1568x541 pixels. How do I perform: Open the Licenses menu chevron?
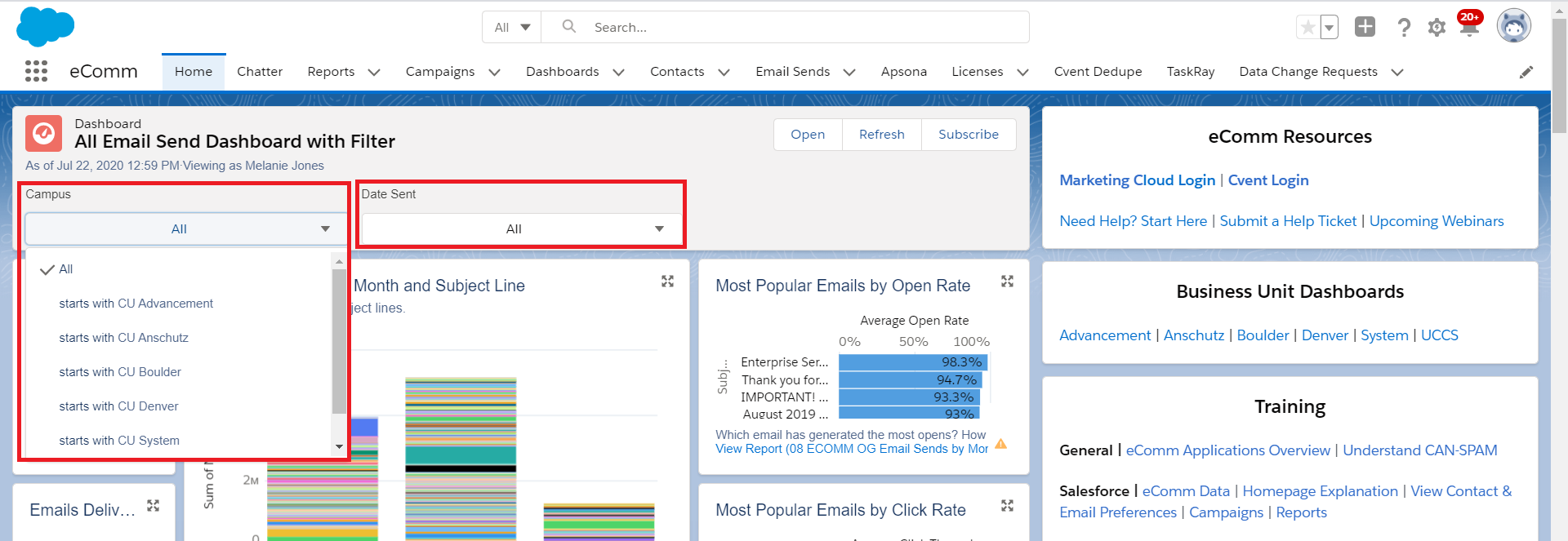pyautogui.click(x=1022, y=73)
